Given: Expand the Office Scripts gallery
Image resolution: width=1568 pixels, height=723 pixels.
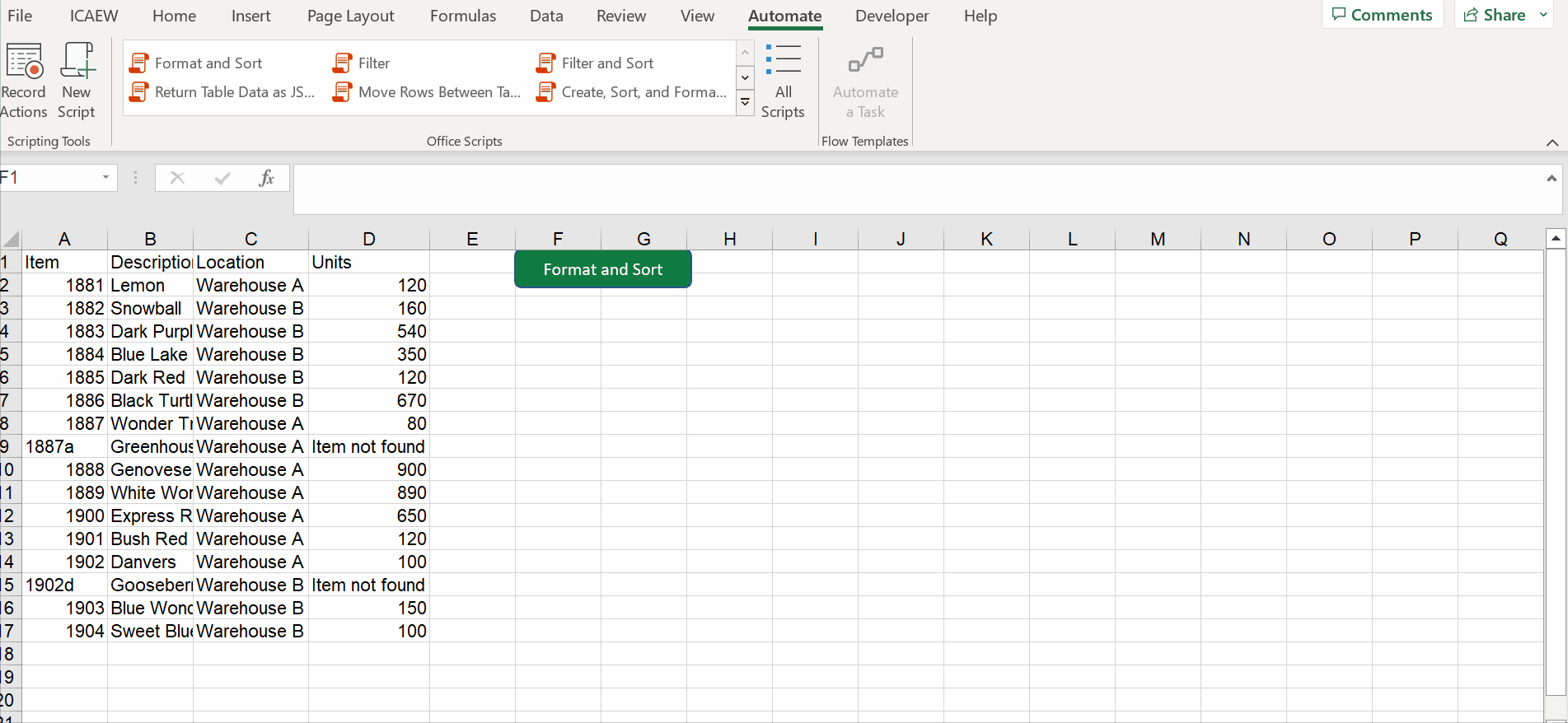Looking at the screenshot, I should 745,103.
